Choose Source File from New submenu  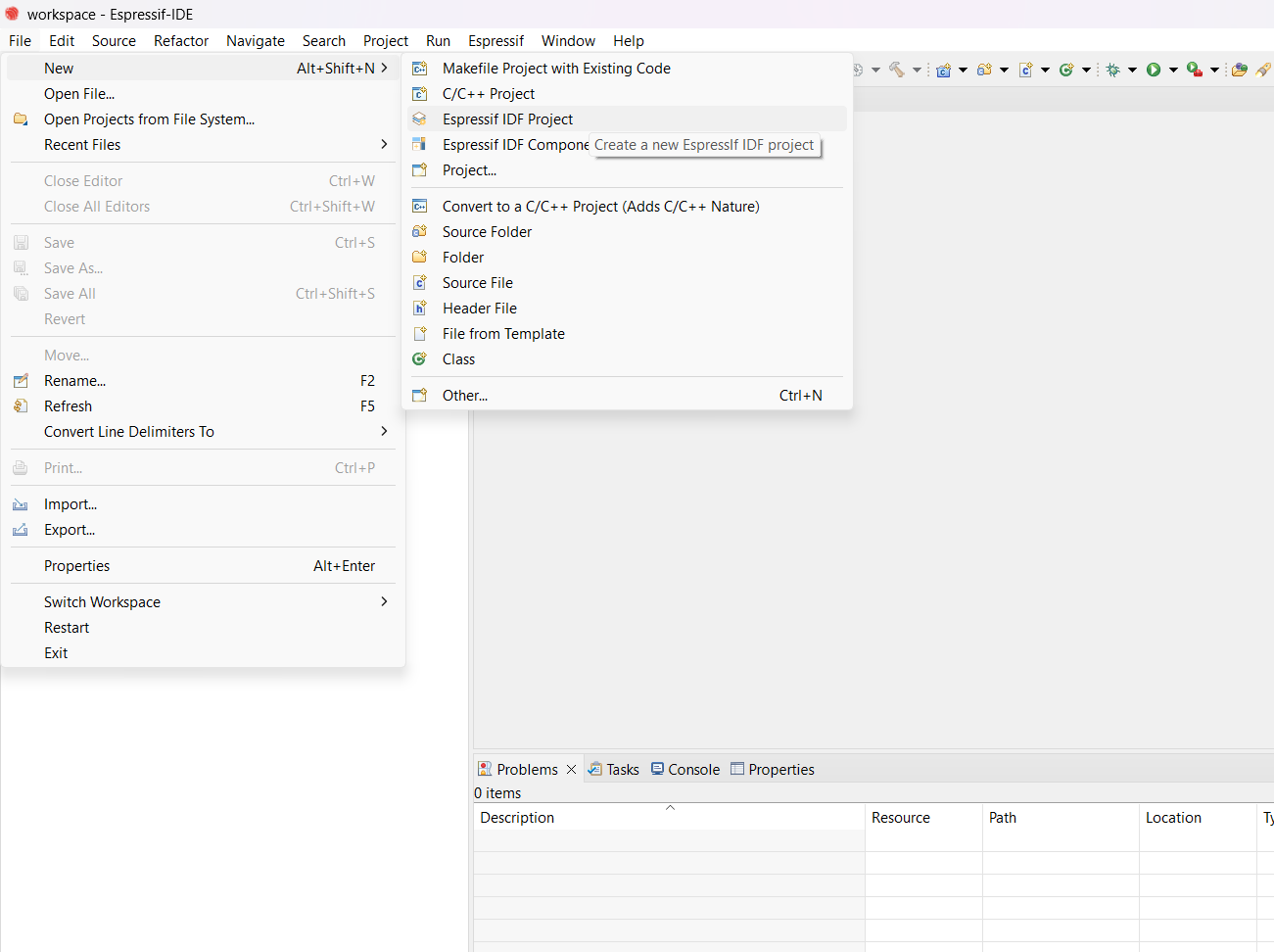(x=627, y=283)
